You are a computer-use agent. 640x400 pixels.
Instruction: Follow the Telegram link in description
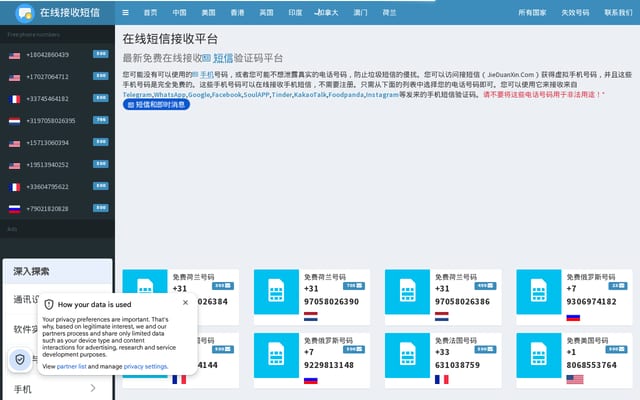pos(137,94)
